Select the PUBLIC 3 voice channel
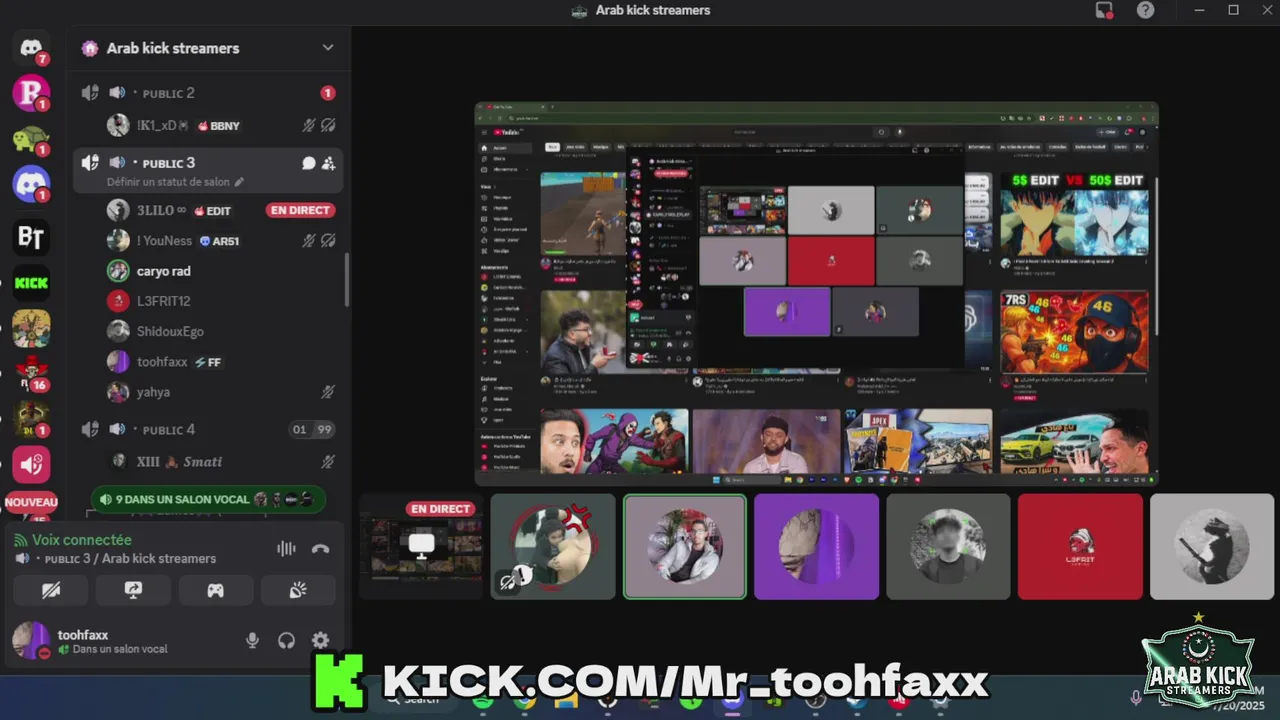 tap(208, 170)
